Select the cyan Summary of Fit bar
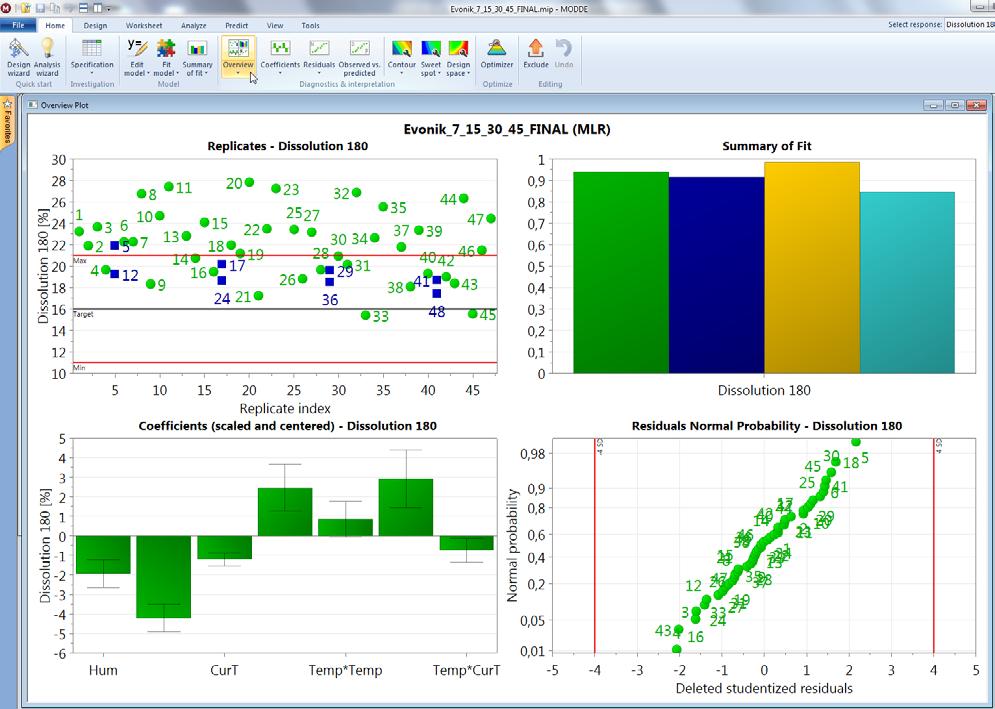The width and height of the screenshot is (995, 709). (907, 282)
